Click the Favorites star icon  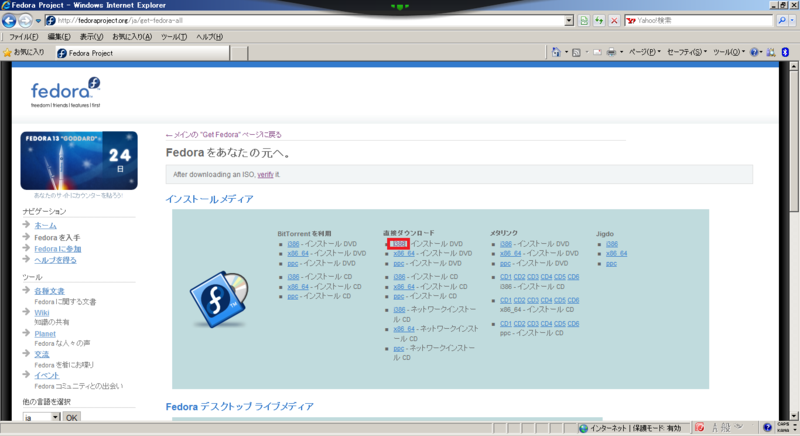(7, 53)
